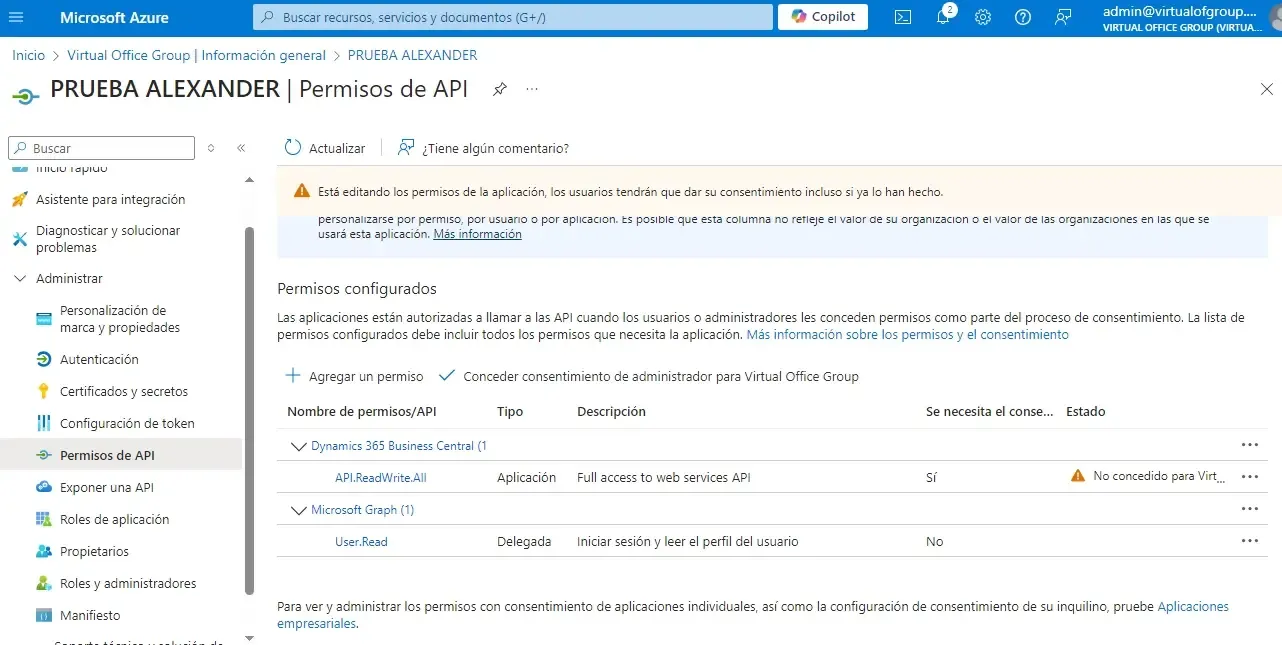This screenshot has width=1282, height=645.
Task: Open Certificados y secretos in sidebar
Action: pos(123,391)
